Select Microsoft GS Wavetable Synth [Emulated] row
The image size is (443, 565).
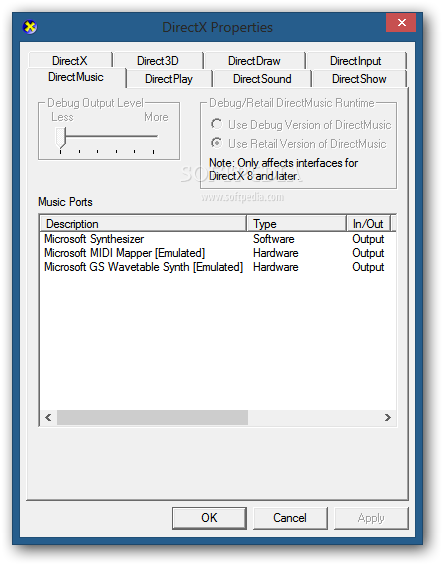pyautogui.click(x=218, y=267)
